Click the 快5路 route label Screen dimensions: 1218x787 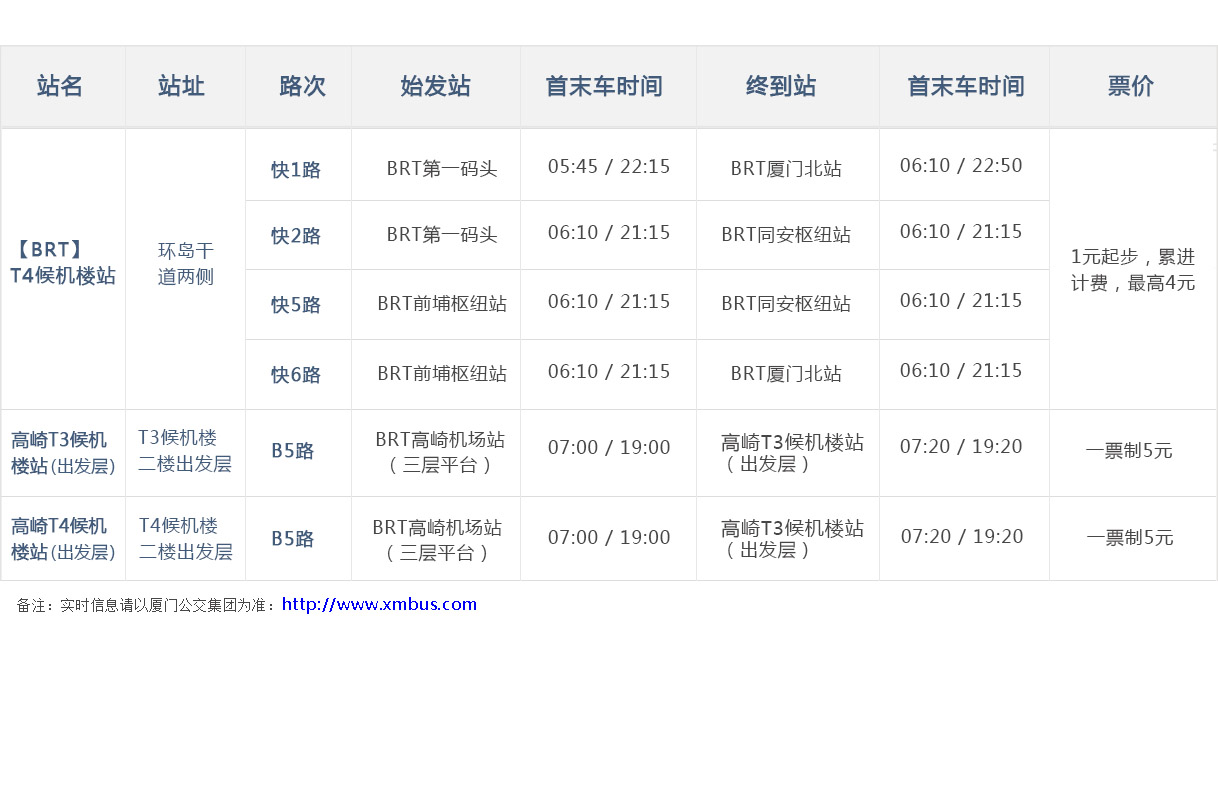coord(296,305)
